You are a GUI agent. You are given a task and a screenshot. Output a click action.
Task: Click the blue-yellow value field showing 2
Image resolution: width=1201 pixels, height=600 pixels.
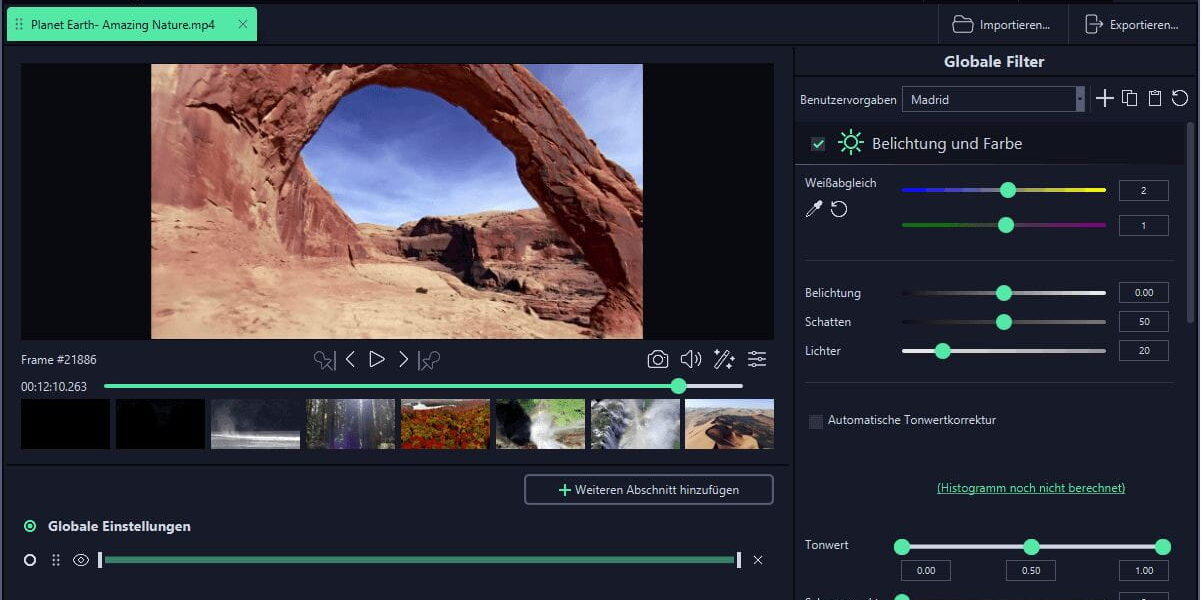pos(1144,190)
